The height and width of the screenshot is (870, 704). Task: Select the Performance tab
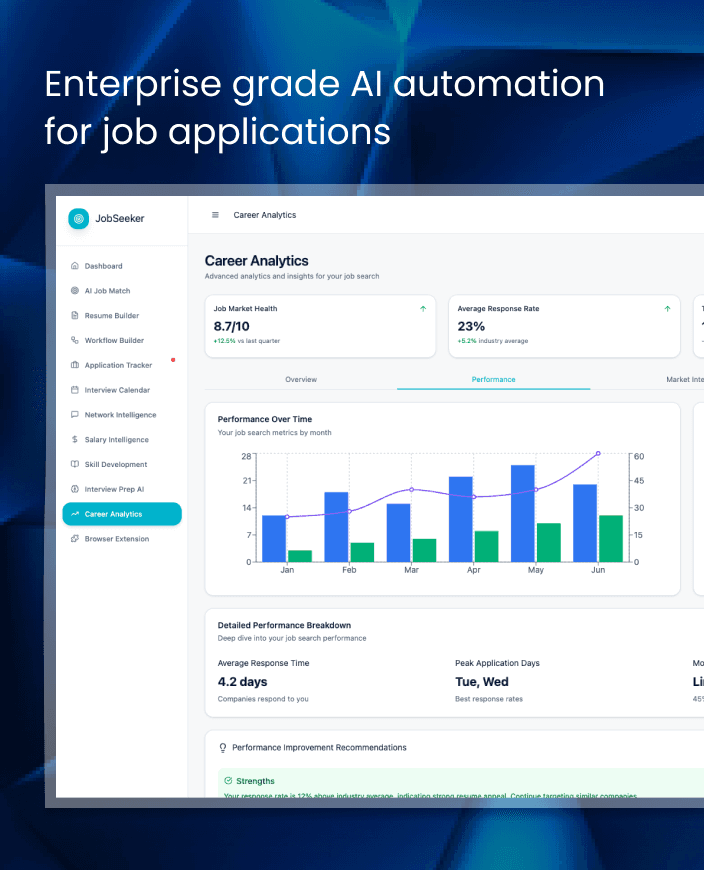[493, 380]
